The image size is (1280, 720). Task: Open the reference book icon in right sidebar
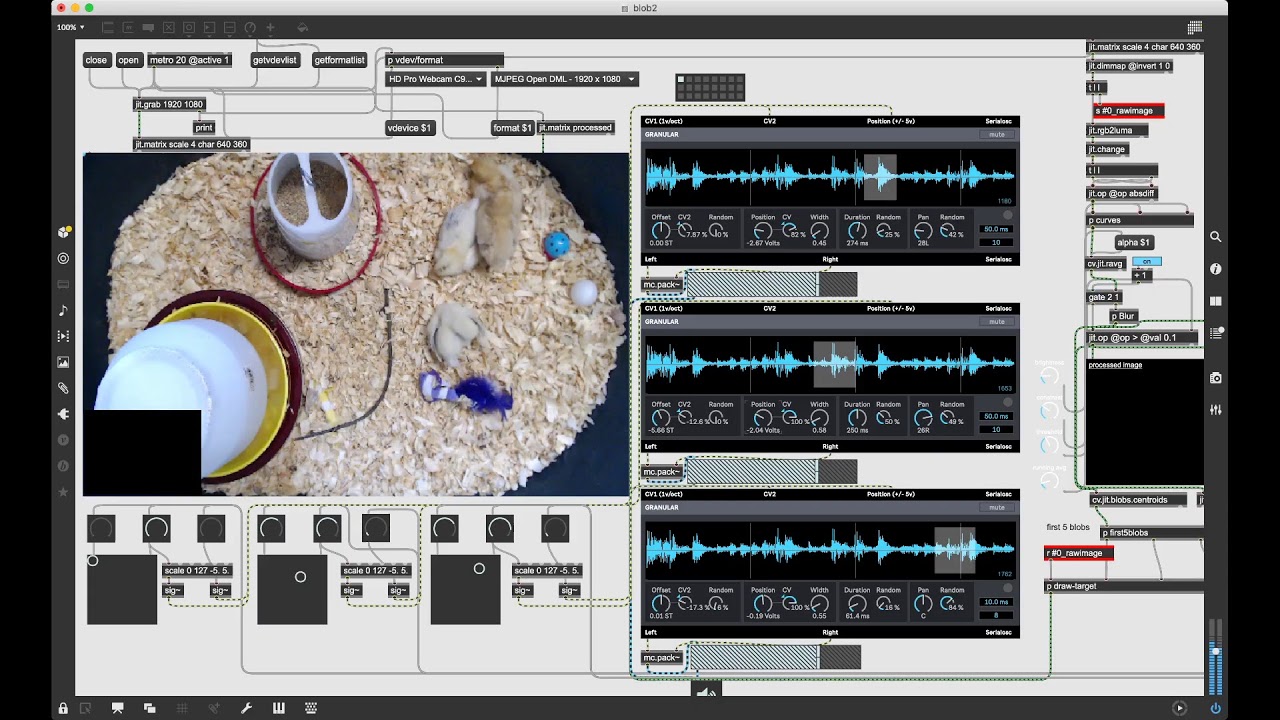[x=1216, y=301]
